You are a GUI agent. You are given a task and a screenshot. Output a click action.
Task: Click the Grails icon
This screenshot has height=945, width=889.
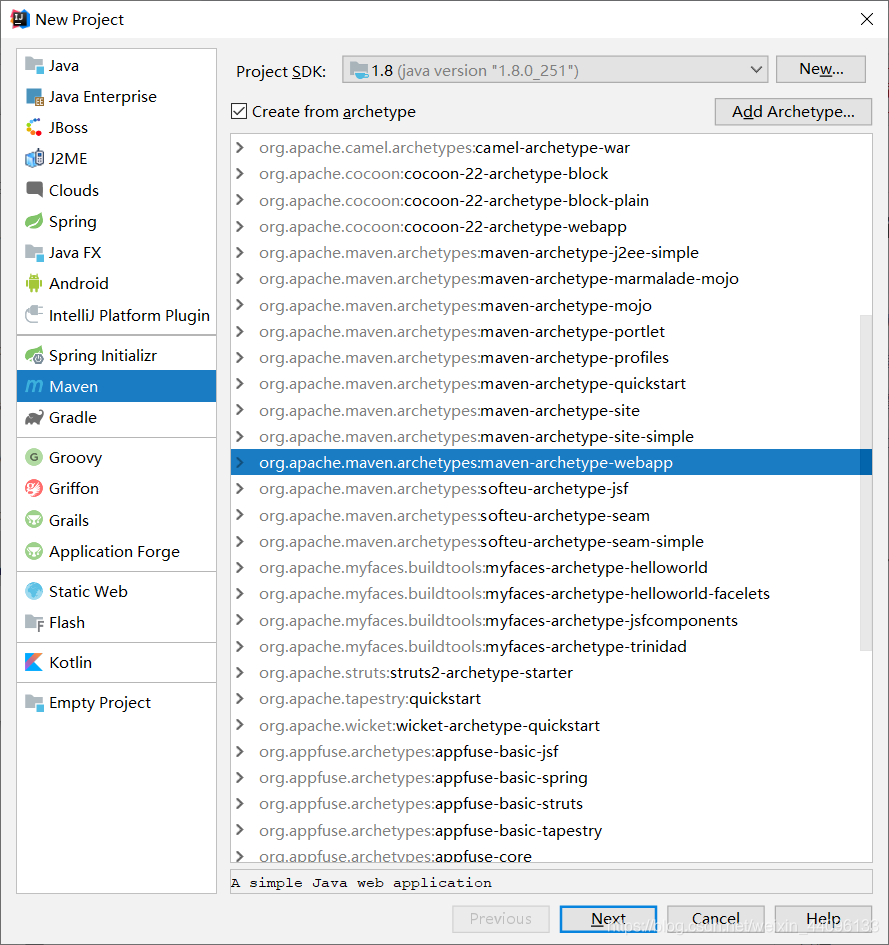tap(34, 520)
